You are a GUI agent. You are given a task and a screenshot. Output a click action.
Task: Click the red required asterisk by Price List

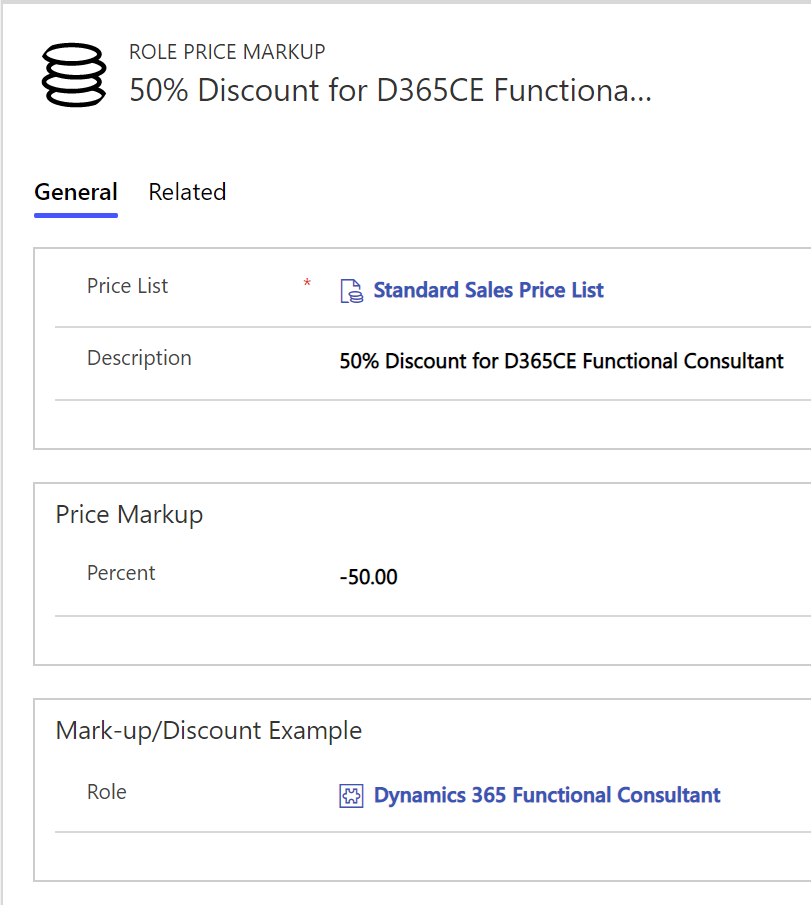(307, 283)
